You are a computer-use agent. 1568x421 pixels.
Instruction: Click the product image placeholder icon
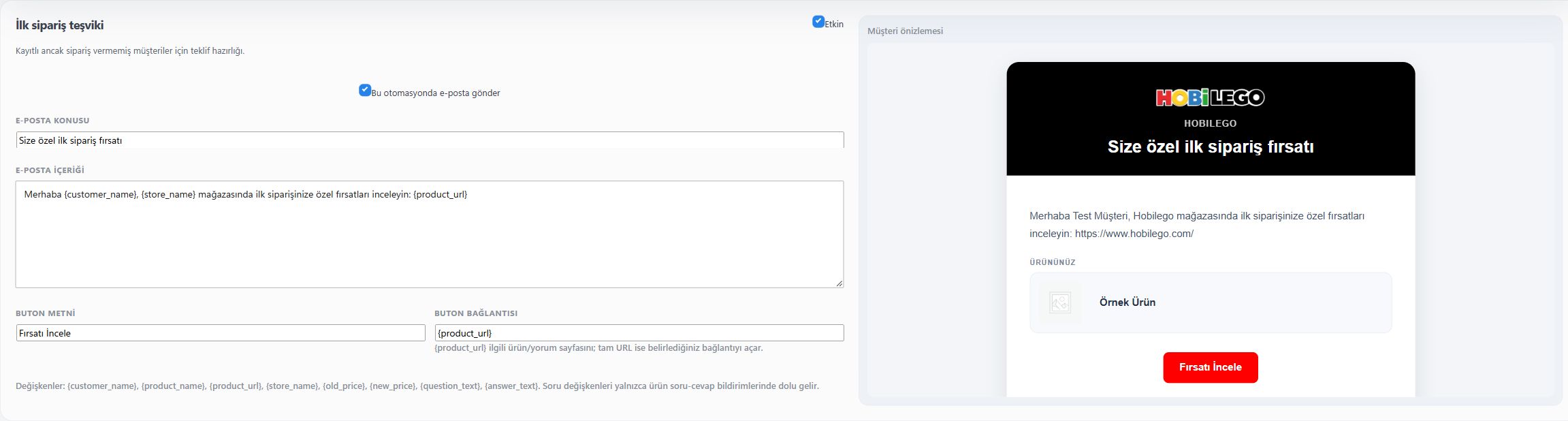[1060, 302]
